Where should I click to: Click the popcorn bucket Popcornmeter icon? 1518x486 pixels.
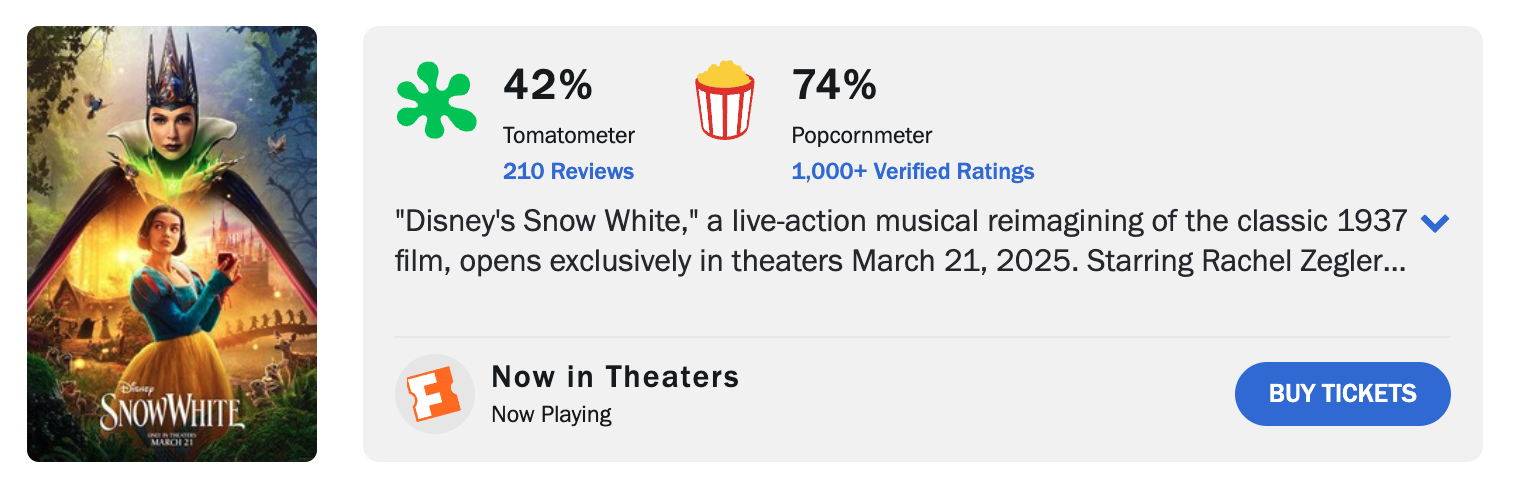724,100
